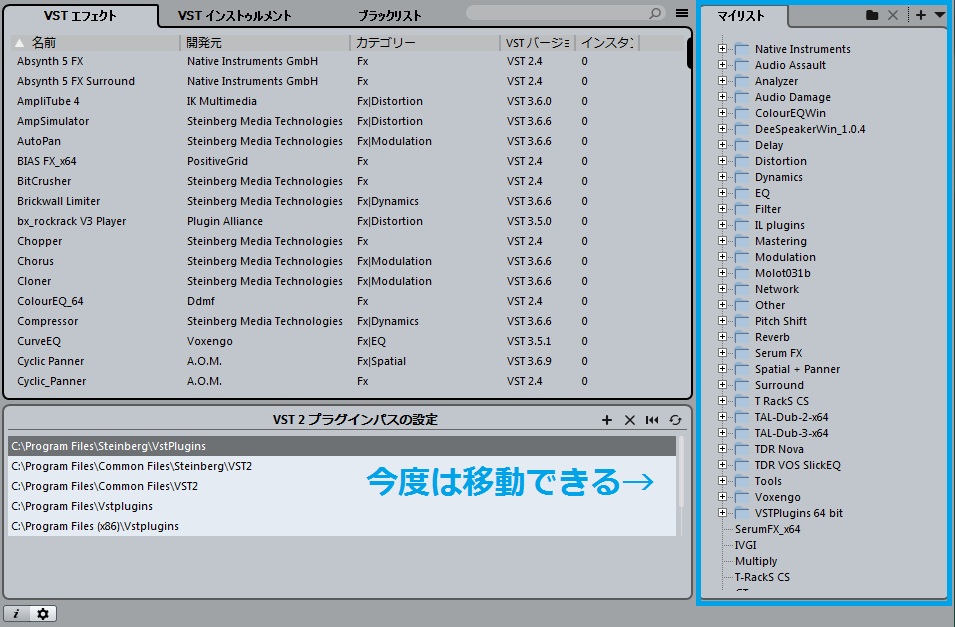Screen dimensions: 955x627
Task: Click the delete X icon in マイリスト toolbar
Action: pyautogui.click(x=893, y=15)
